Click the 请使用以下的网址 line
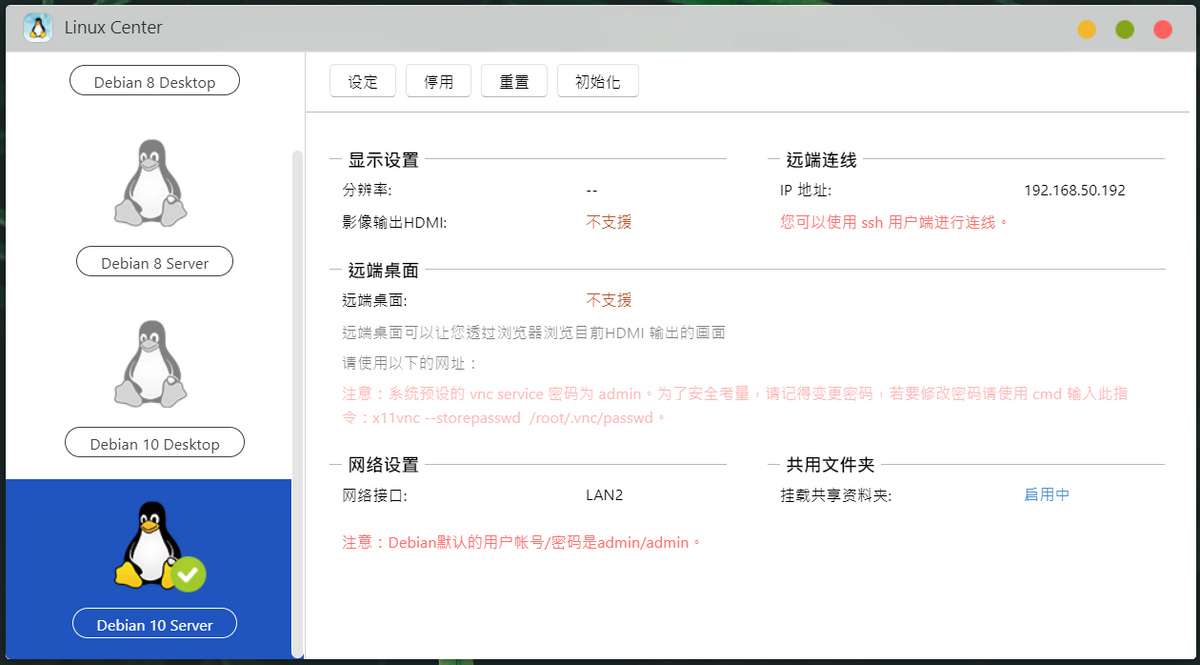The image size is (1200, 665). [410, 362]
